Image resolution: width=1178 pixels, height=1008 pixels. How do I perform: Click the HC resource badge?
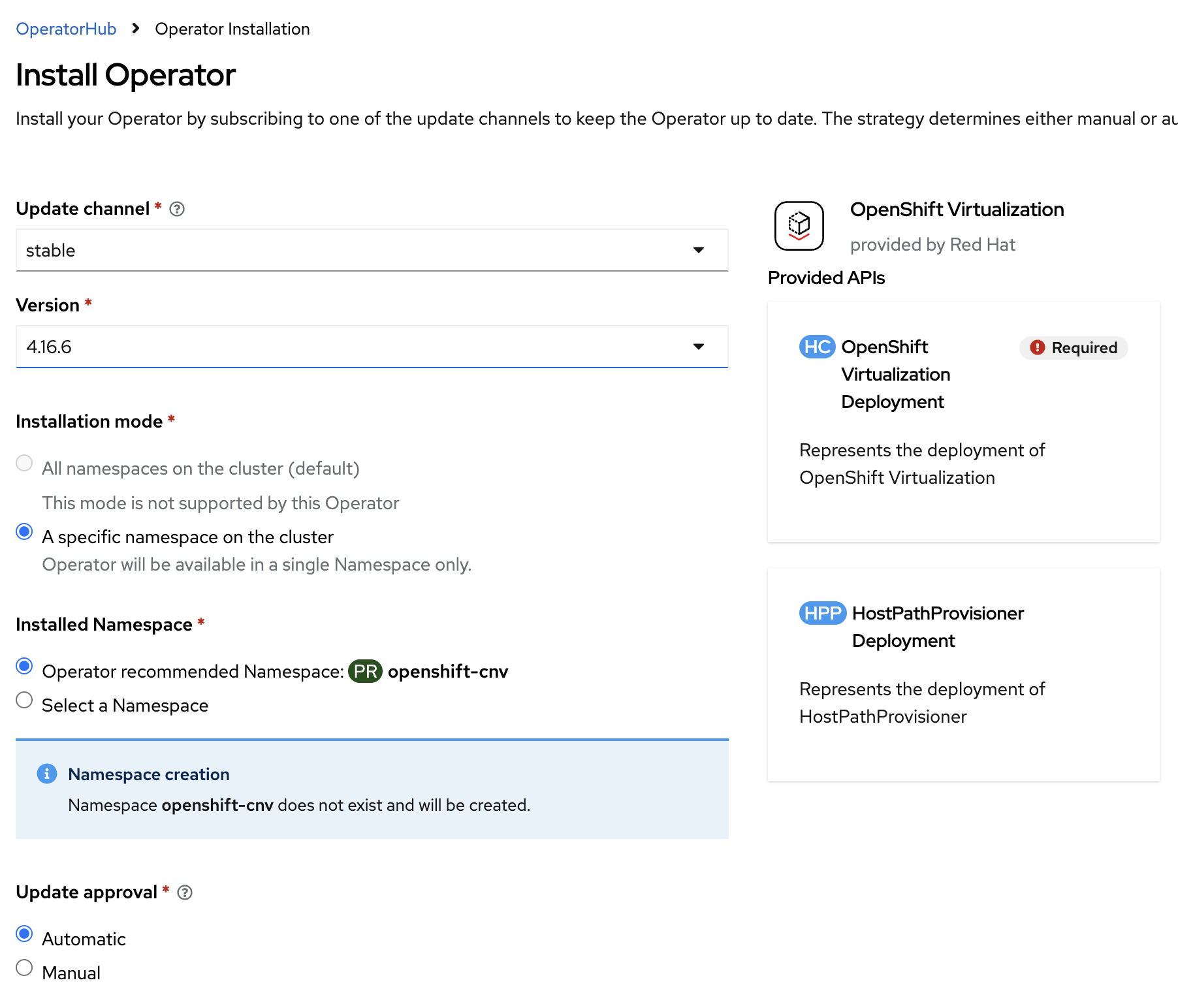(x=818, y=347)
